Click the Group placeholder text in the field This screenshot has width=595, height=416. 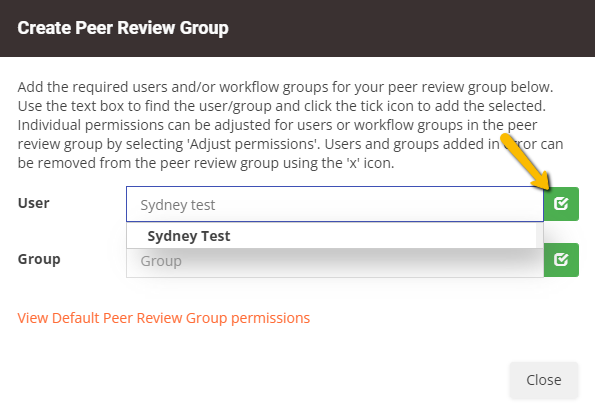coord(161,261)
